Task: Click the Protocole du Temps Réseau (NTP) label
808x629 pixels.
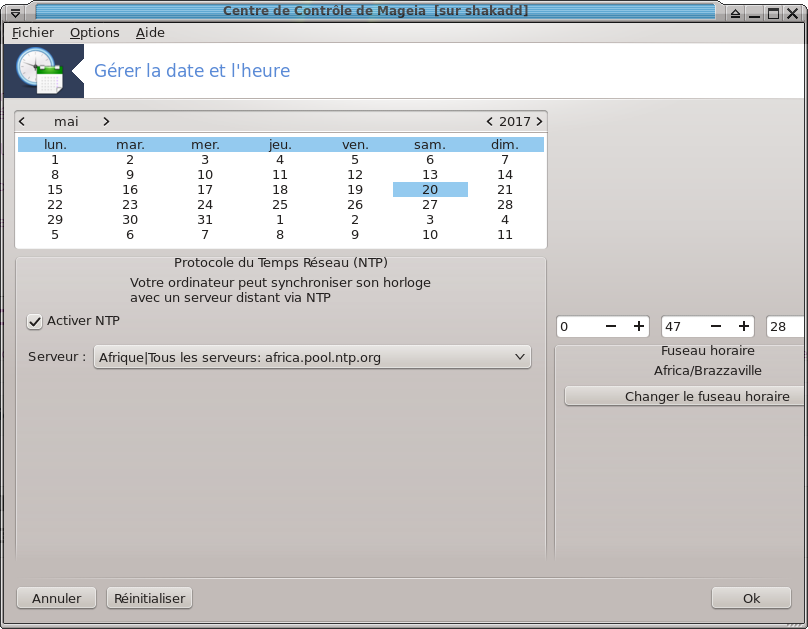Action: pos(281,263)
